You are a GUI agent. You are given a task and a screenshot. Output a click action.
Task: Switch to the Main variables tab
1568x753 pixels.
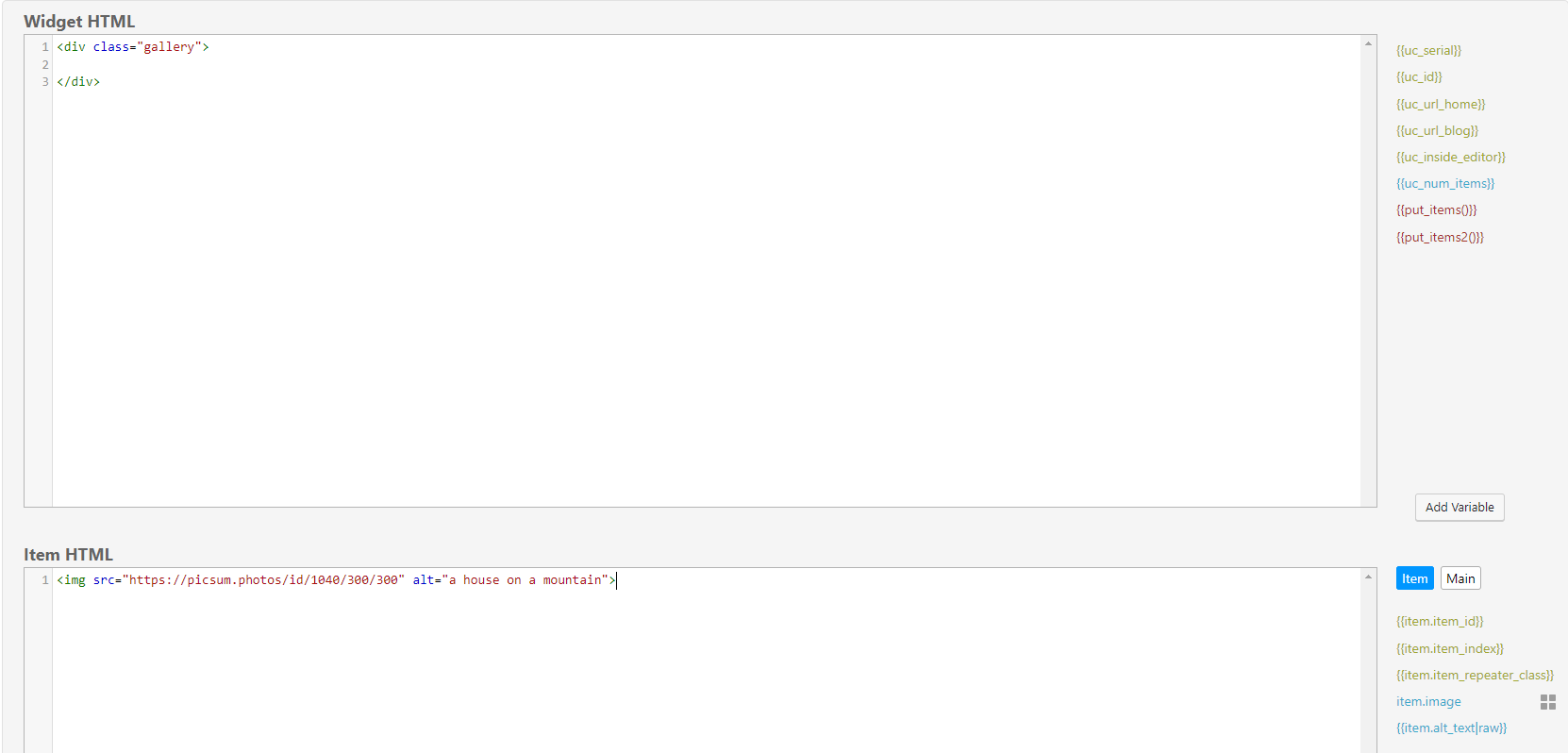tap(1460, 578)
